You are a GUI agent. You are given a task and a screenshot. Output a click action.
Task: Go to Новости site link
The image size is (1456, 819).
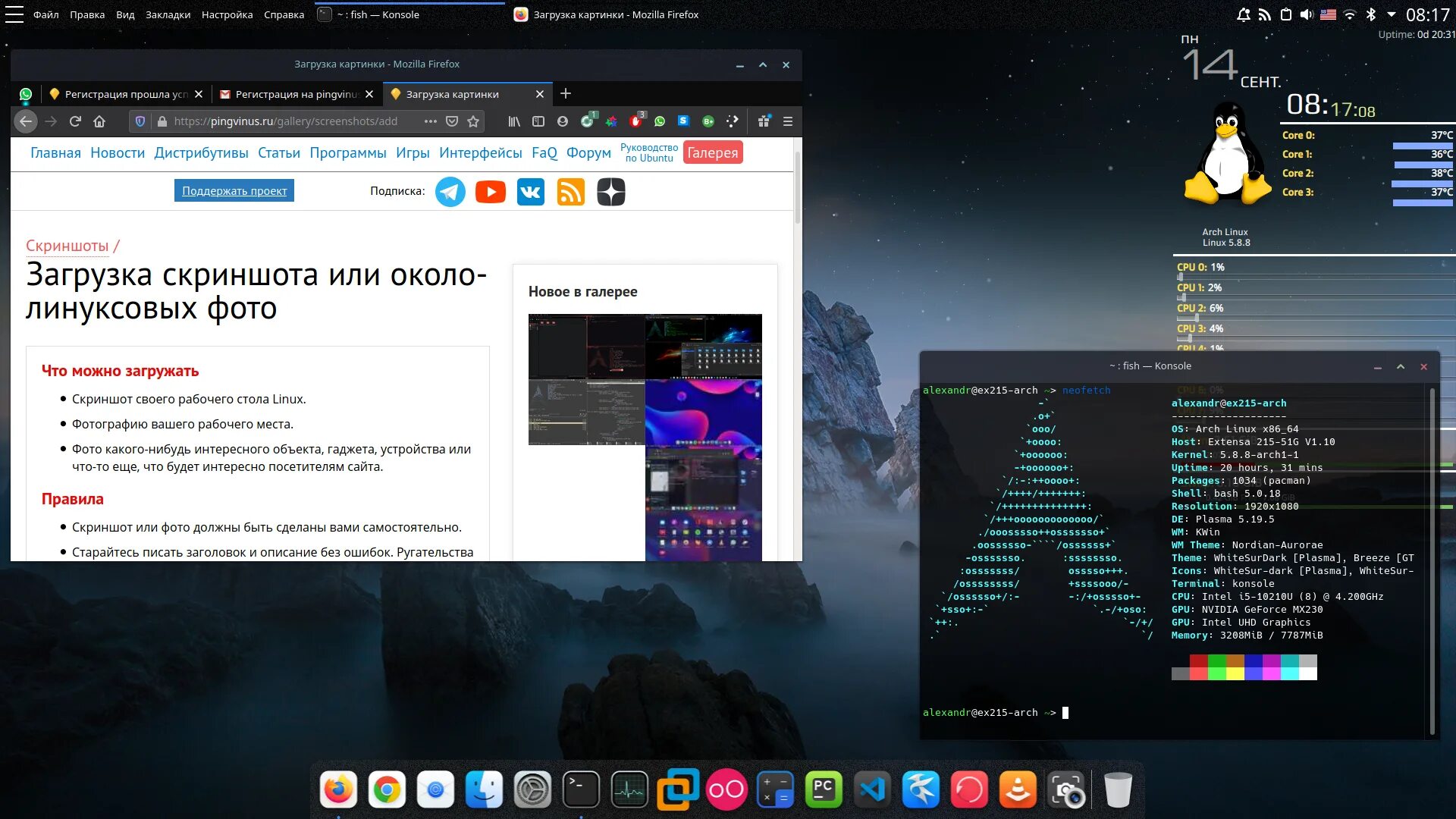pyautogui.click(x=118, y=152)
